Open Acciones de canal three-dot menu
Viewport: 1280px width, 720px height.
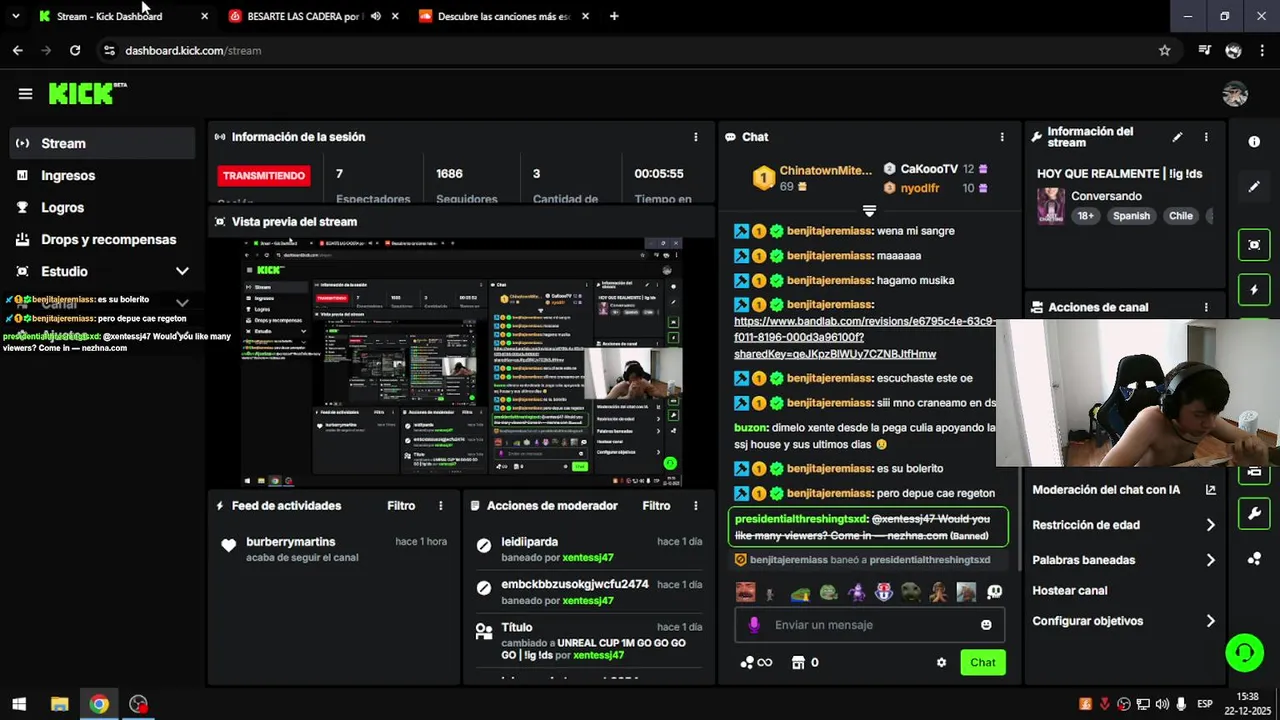coord(1206,308)
